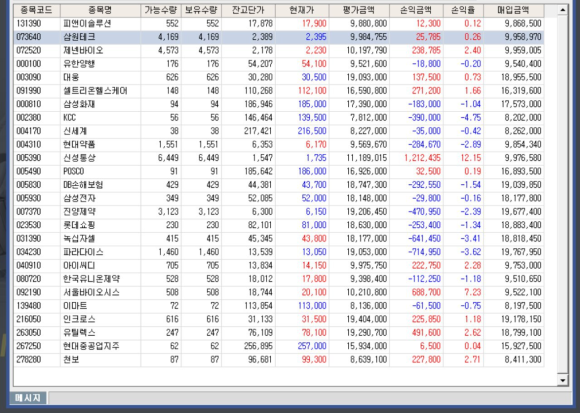Click profit amount 1,212,435
Viewport: 580px width, 413px height.
(x=422, y=158)
